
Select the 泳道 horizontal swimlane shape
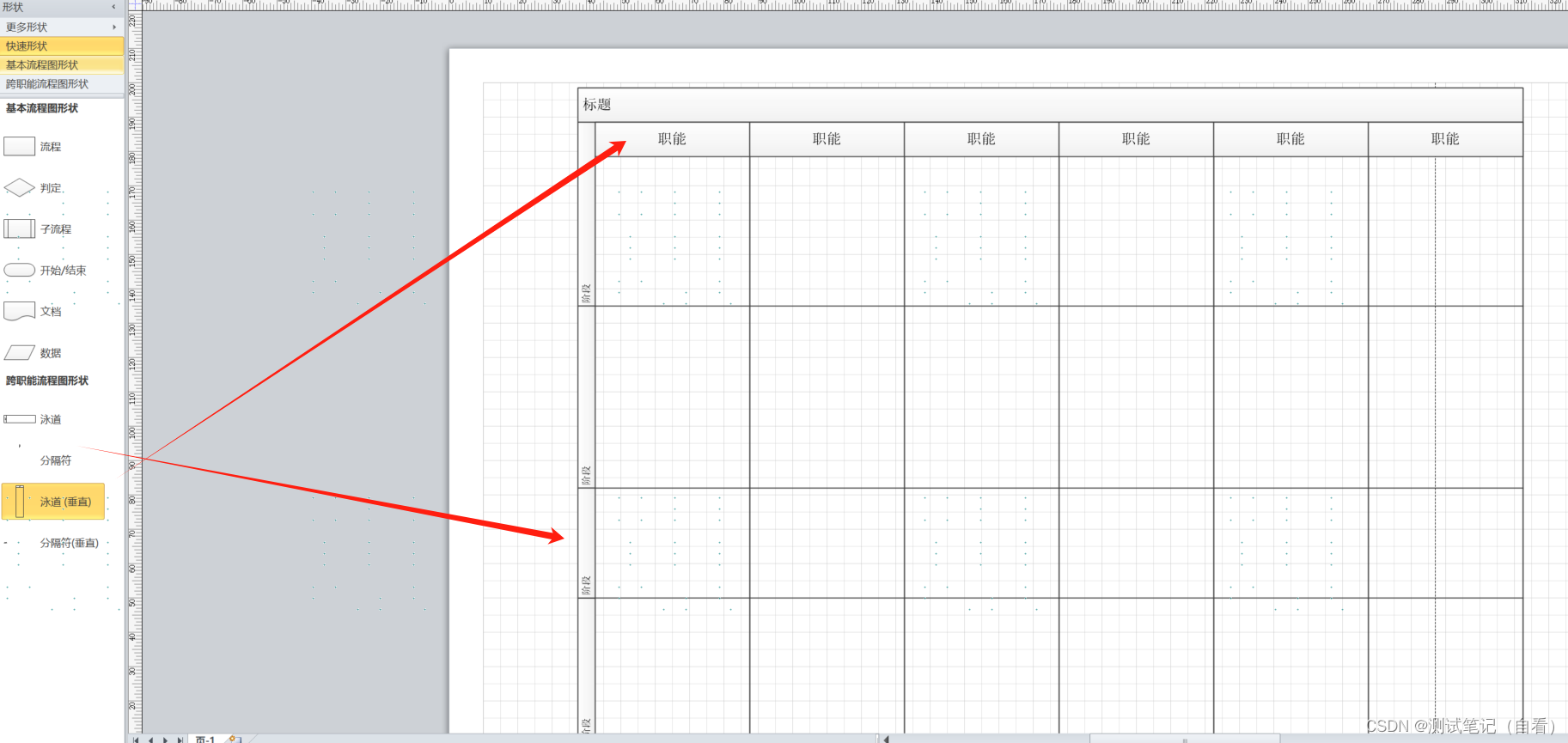pos(20,419)
